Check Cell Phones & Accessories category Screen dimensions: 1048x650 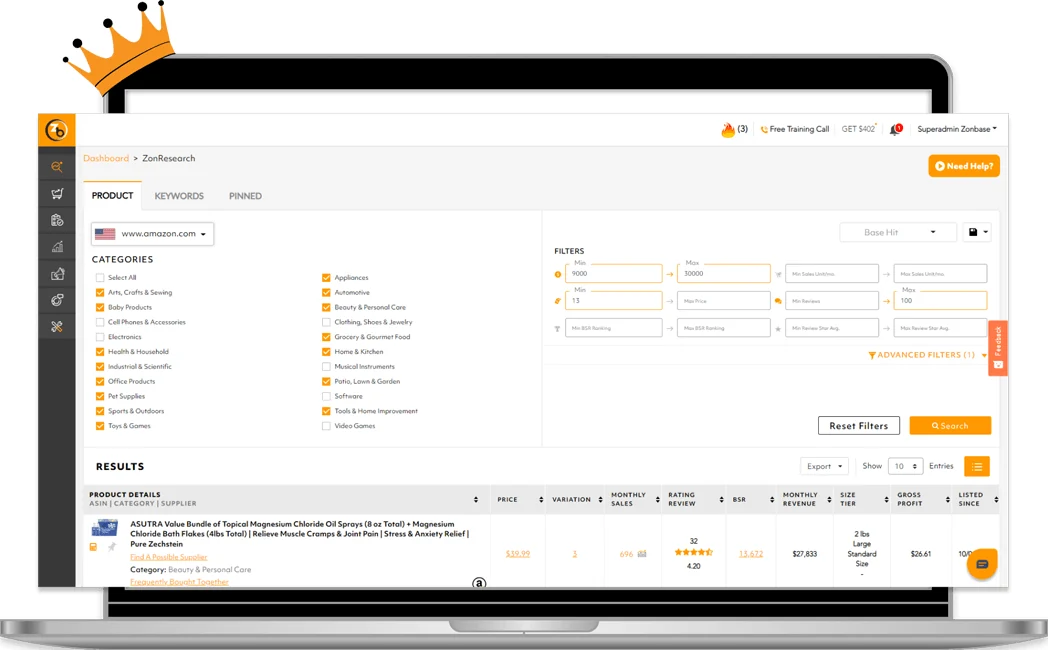pyautogui.click(x=100, y=322)
